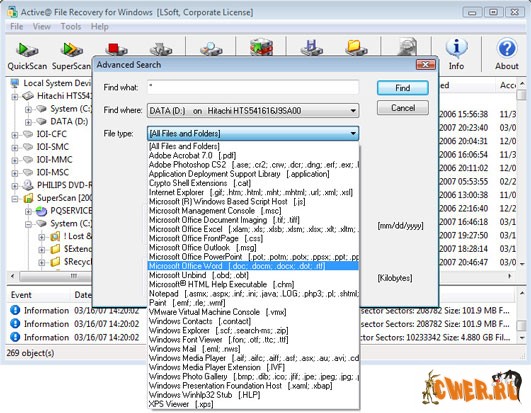
Task: Choose XPS Viewer [.xps] option
Action: 253,404
